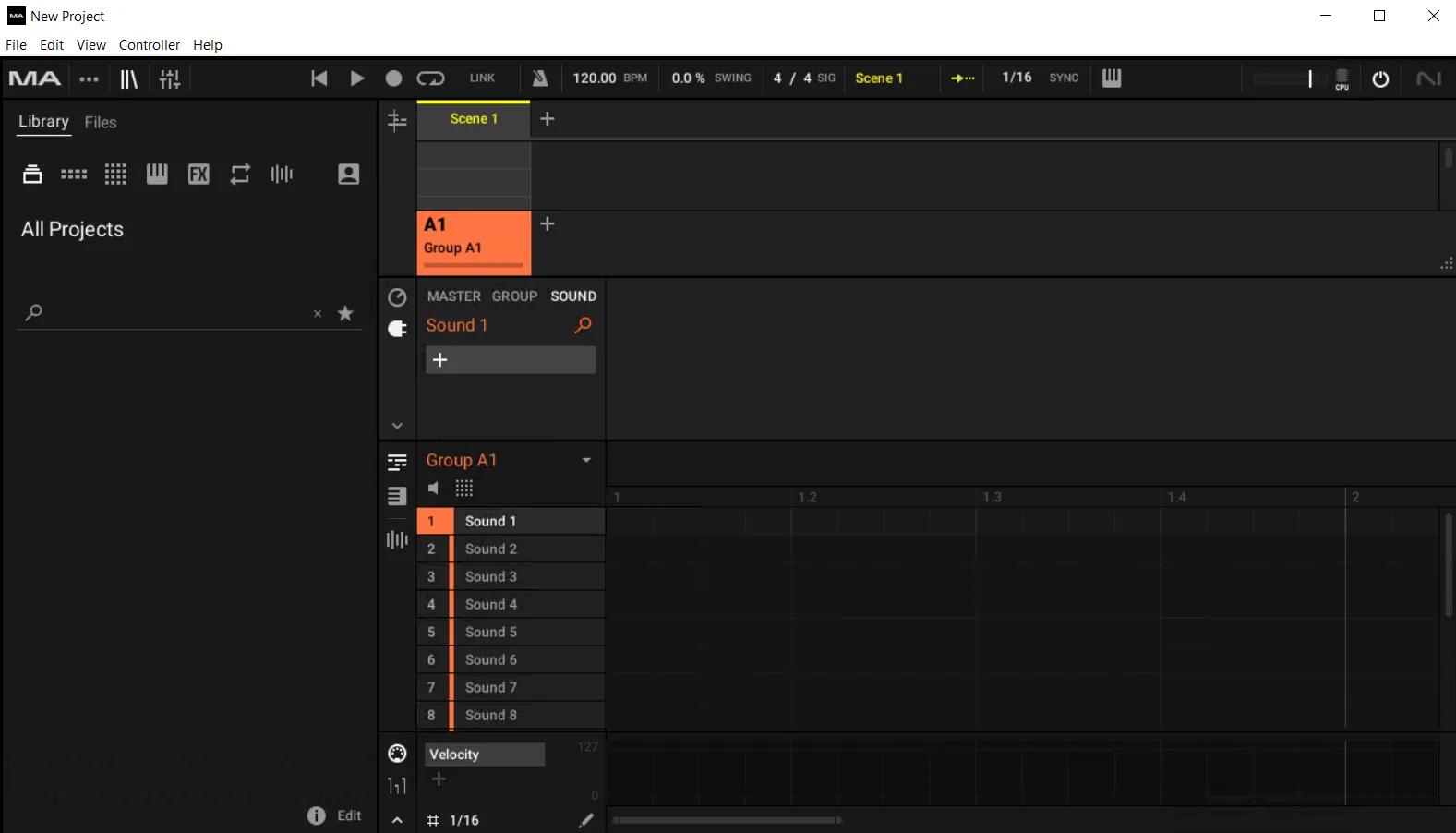The width and height of the screenshot is (1456, 833).
Task: Open the Sampling editor waveform icon
Action: tap(397, 539)
